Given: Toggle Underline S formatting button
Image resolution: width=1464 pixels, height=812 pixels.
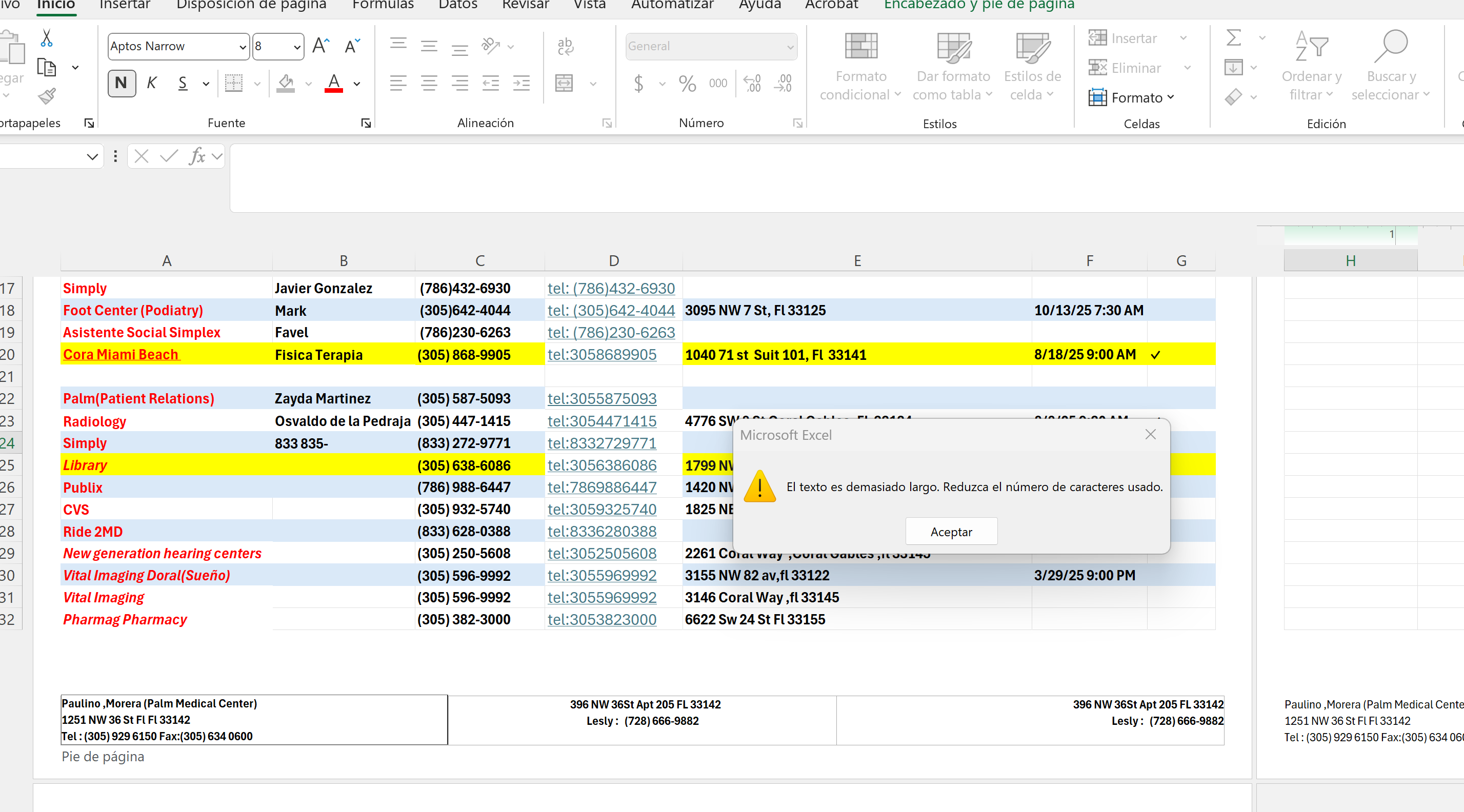Looking at the screenshot, I should point(183,84).
